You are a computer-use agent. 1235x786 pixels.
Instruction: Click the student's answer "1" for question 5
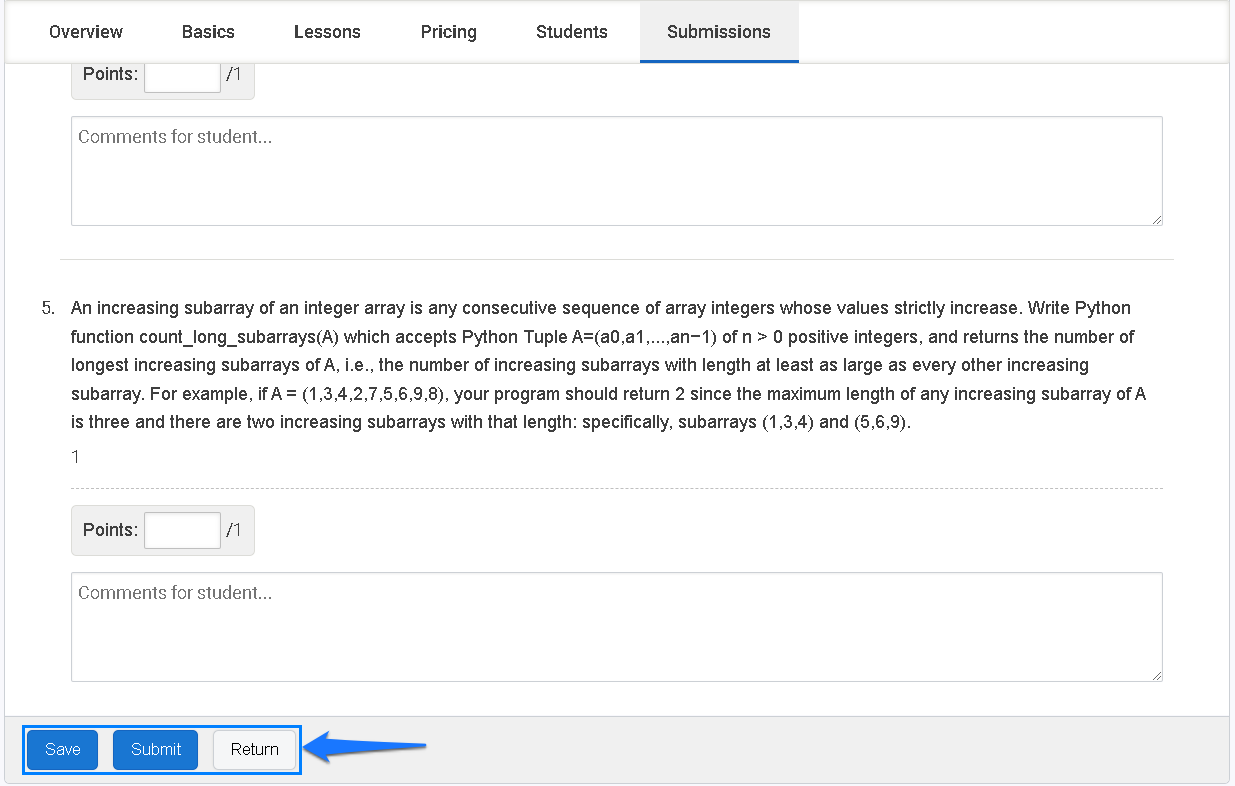[75, 457]
